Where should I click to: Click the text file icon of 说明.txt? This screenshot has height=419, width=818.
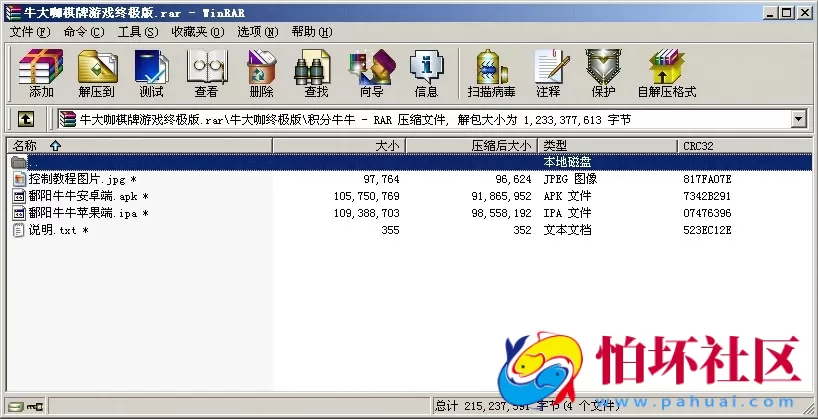click(19, 230)
